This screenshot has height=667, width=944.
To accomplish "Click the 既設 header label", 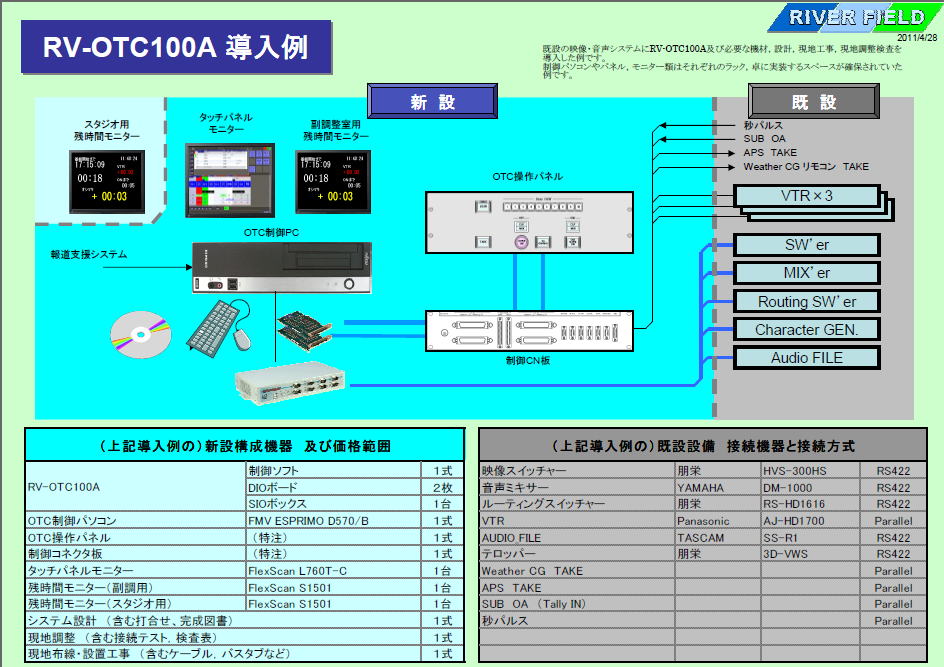I will click(x=813, y=101).
